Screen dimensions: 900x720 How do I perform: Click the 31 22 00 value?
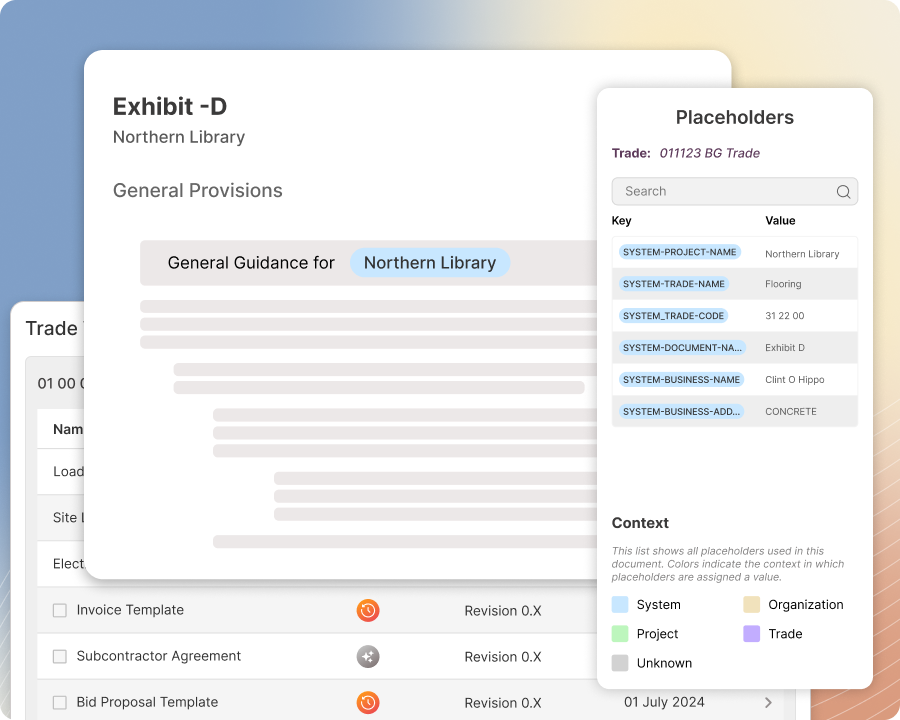(x=785, y=316)
